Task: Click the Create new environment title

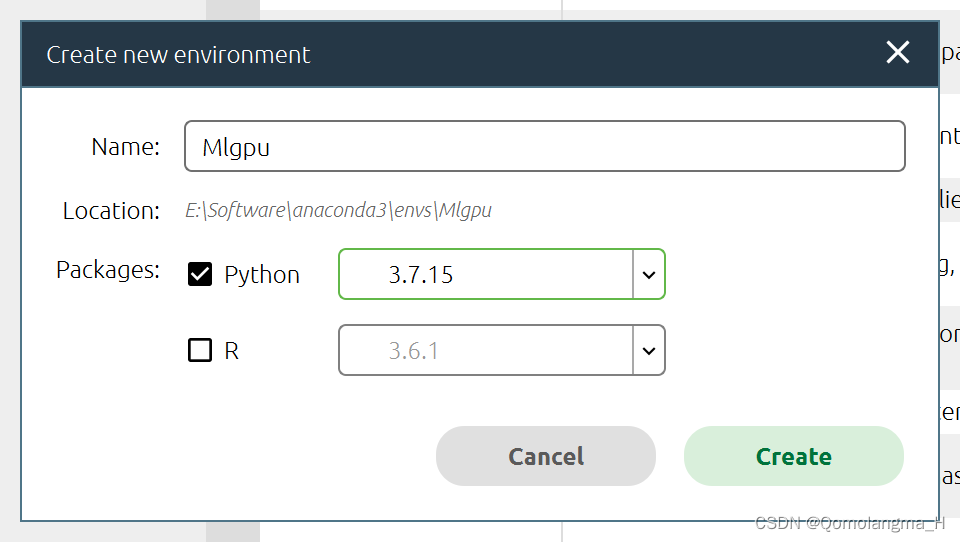Action: 178,55
